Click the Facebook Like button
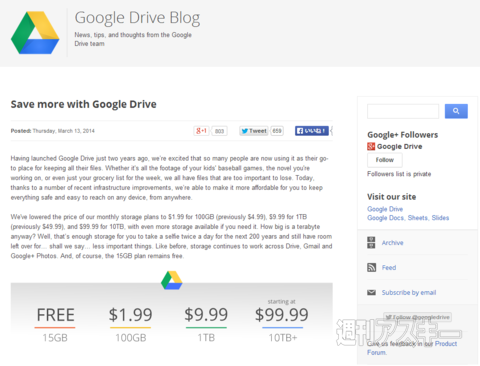 point(312,131)
